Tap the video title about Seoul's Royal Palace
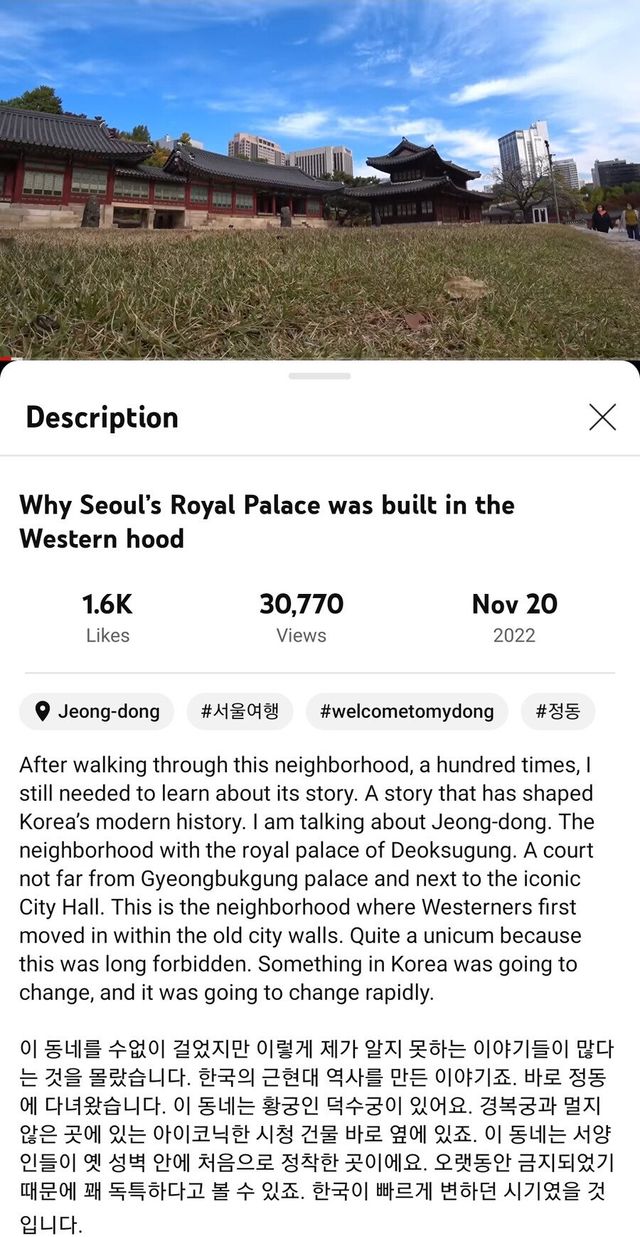The height and width of the screenshot is (1237, 640). click(267, 521)
